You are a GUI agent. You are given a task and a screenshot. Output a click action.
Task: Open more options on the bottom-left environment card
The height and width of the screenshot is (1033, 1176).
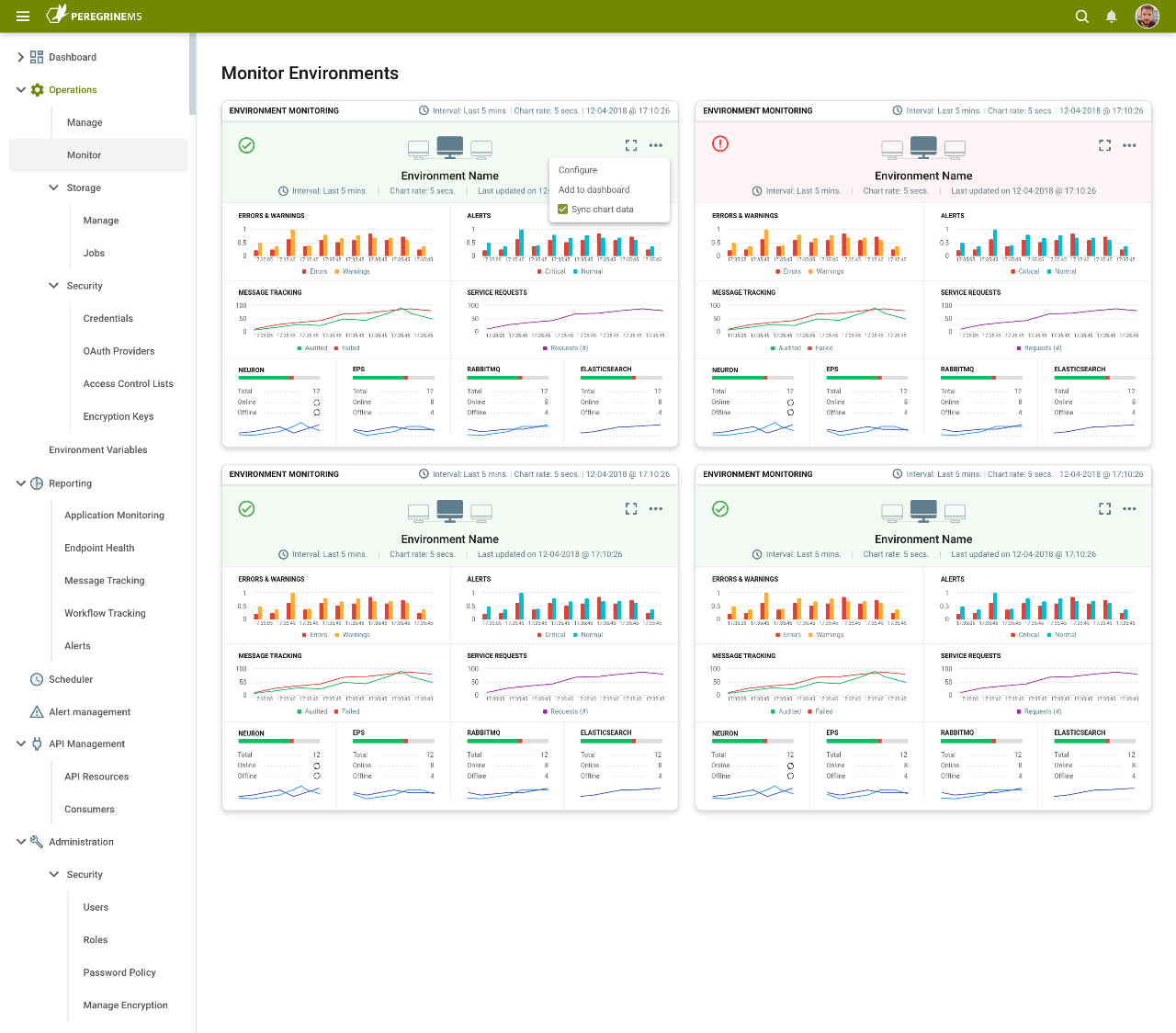[x=656, y=508]
